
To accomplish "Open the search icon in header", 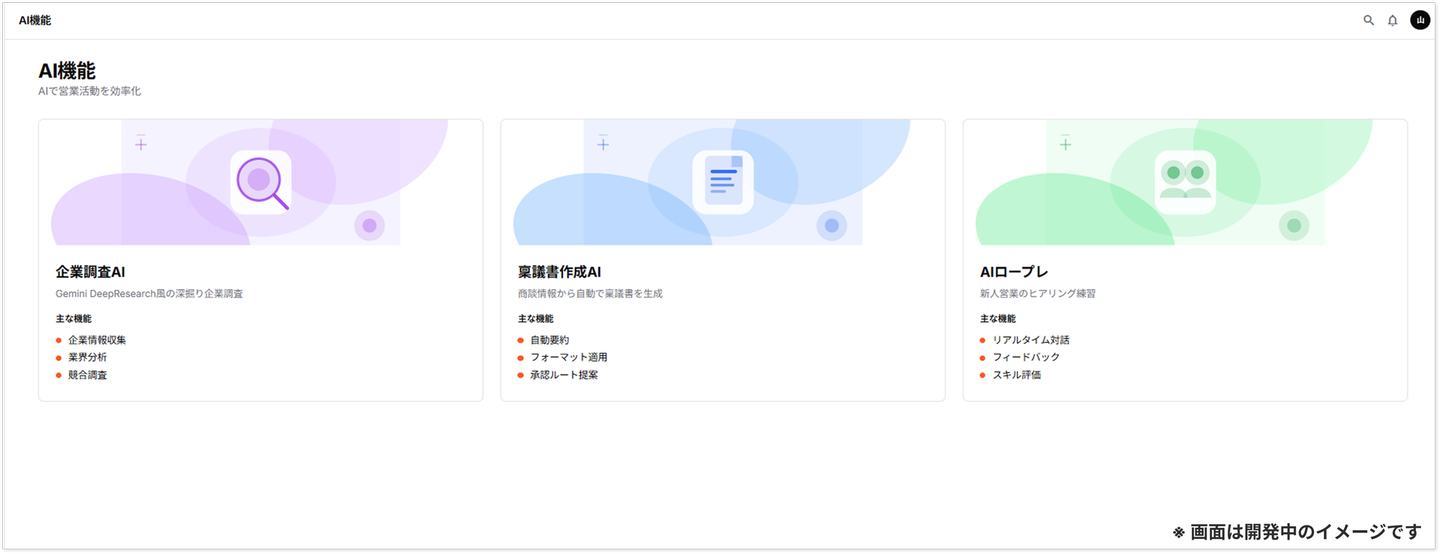I will click(x=1369, y=20).
